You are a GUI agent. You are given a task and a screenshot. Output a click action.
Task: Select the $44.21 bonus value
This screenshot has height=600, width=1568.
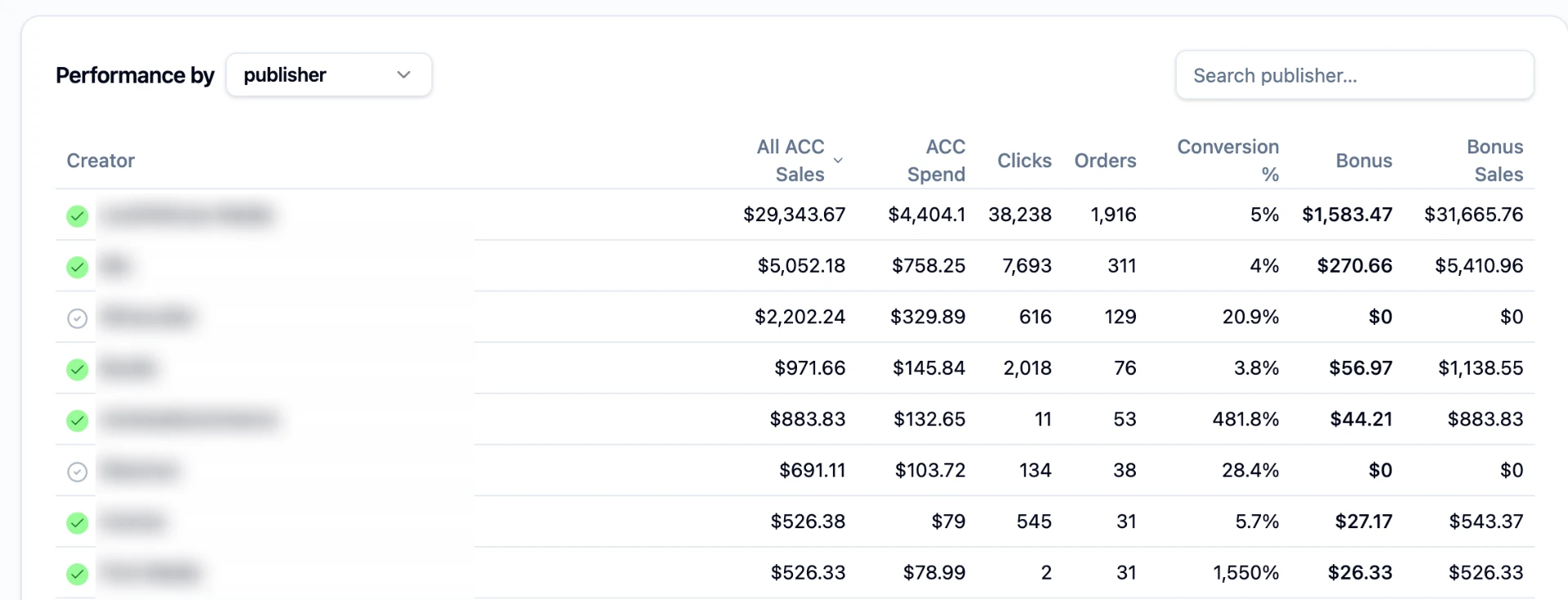pyautogui.click(x=1361, y=420)
